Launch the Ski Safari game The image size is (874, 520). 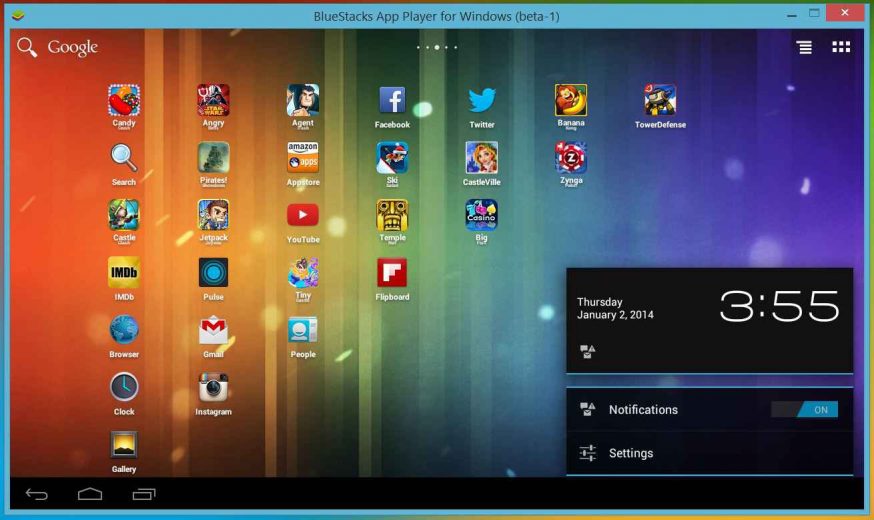click(392, 158)
